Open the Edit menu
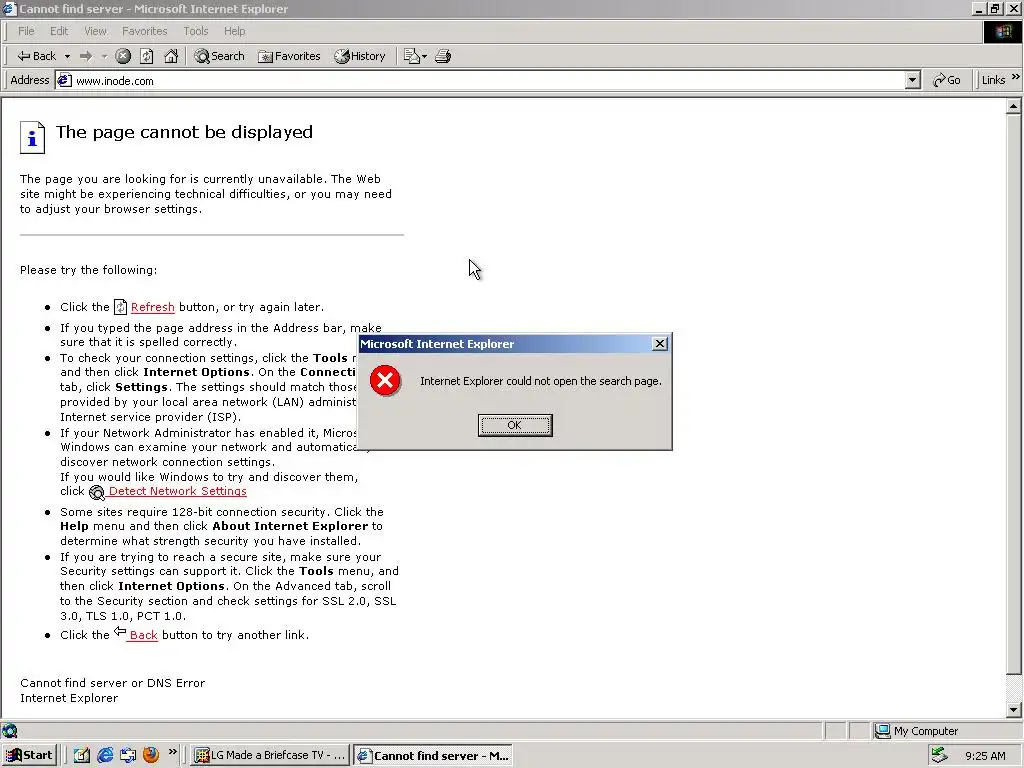Viewport: 1024px width, 768px height. pos(59,31)
